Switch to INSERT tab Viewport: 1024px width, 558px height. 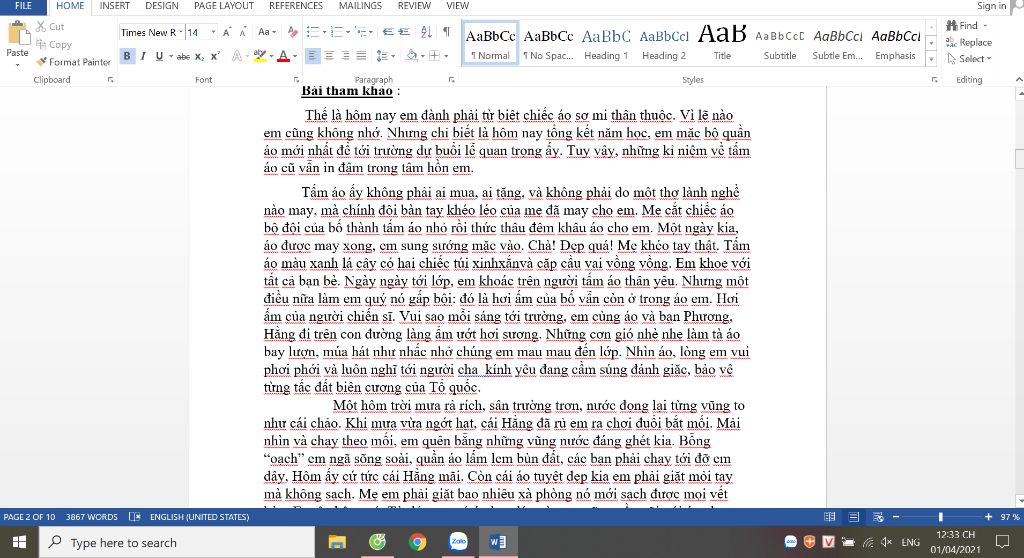point(114,6)
